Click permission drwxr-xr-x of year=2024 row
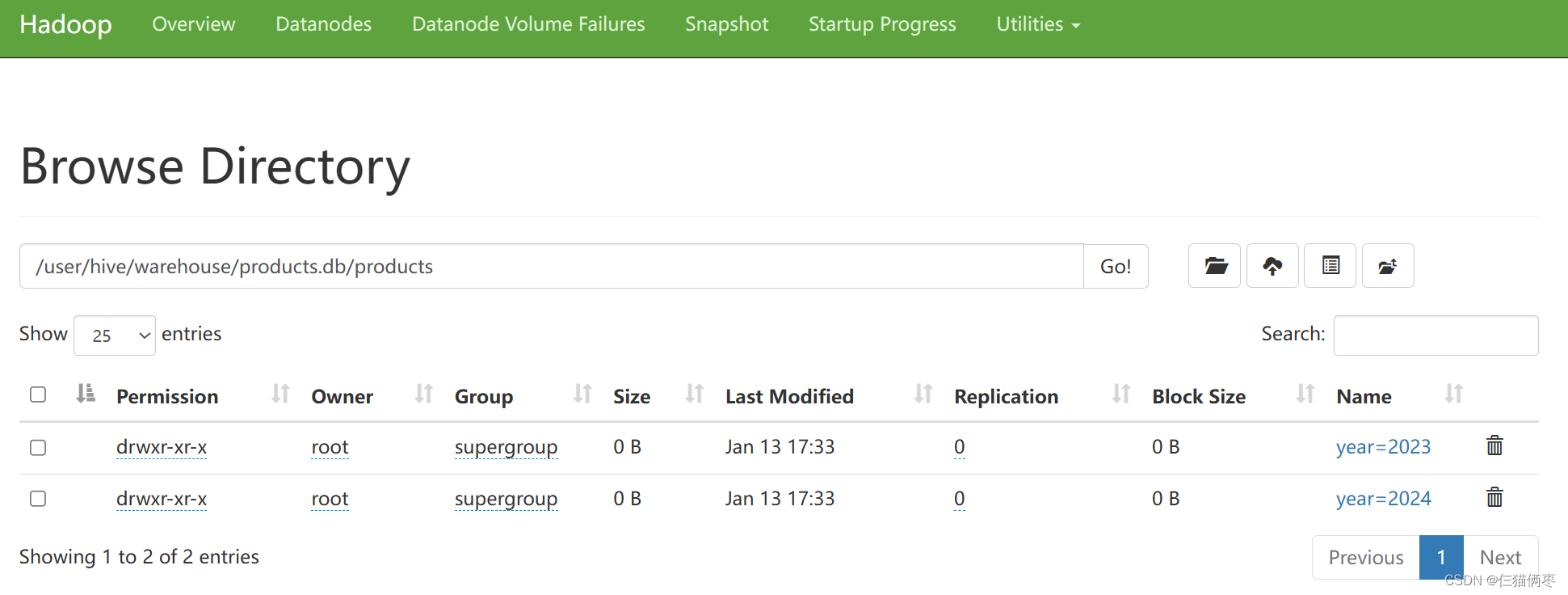This screenshot has width=1568, height=595. tap(162, 499)
